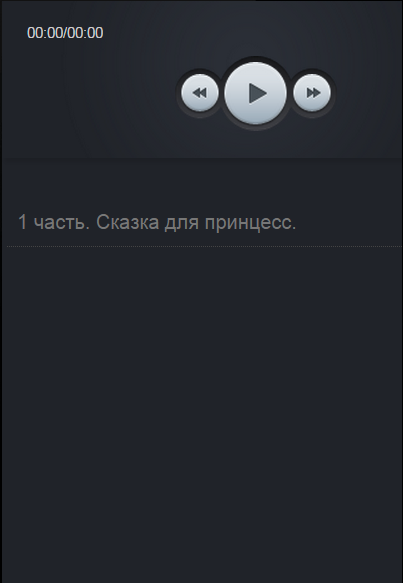Image resolution: width=403 pixels, height=583 pixels.
Task: Click the dotted divider under the track title
Action: (x=204, y=246)
